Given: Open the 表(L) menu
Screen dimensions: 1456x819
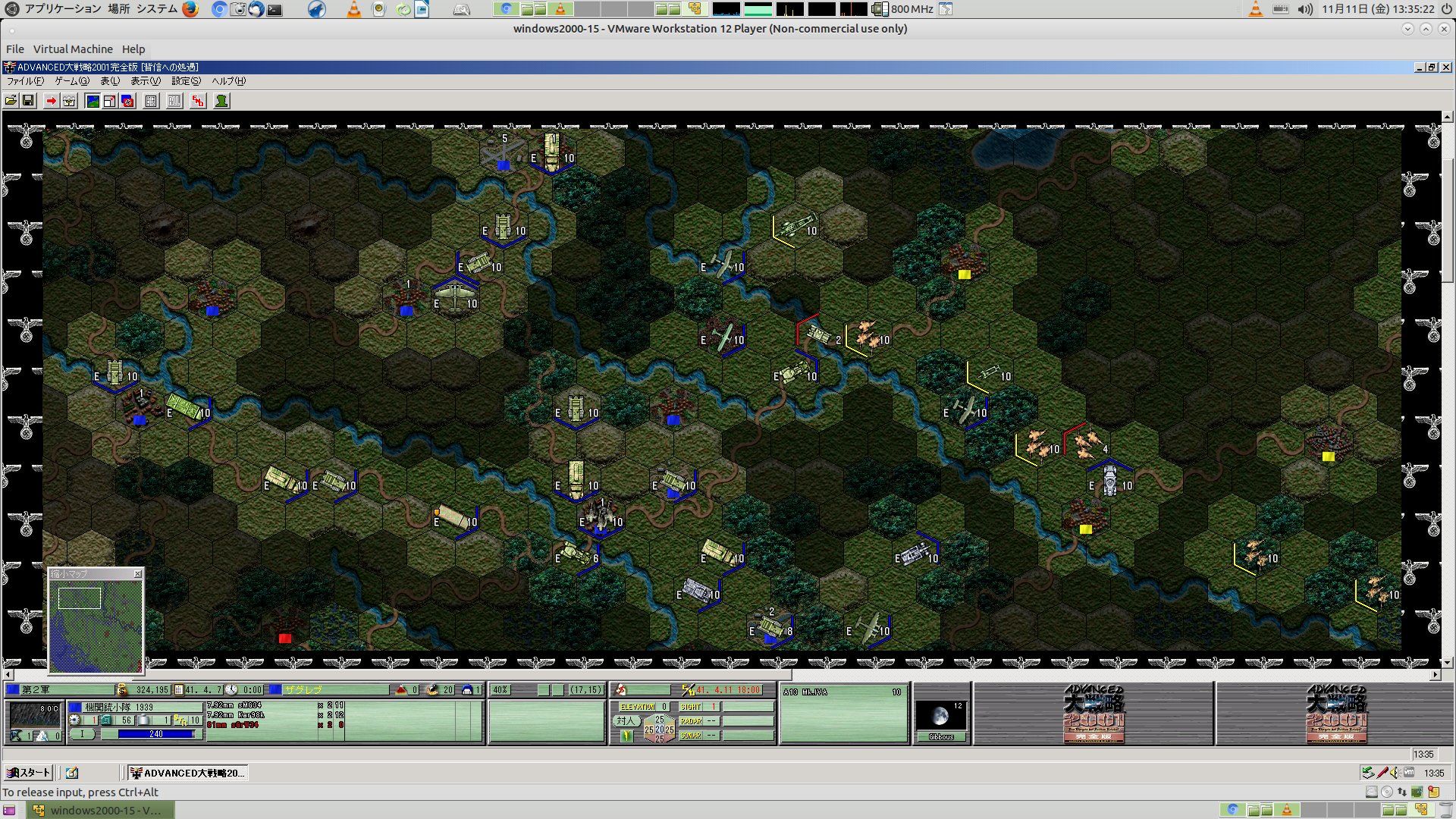Looking at the screenshot, I should pos(110,81).
